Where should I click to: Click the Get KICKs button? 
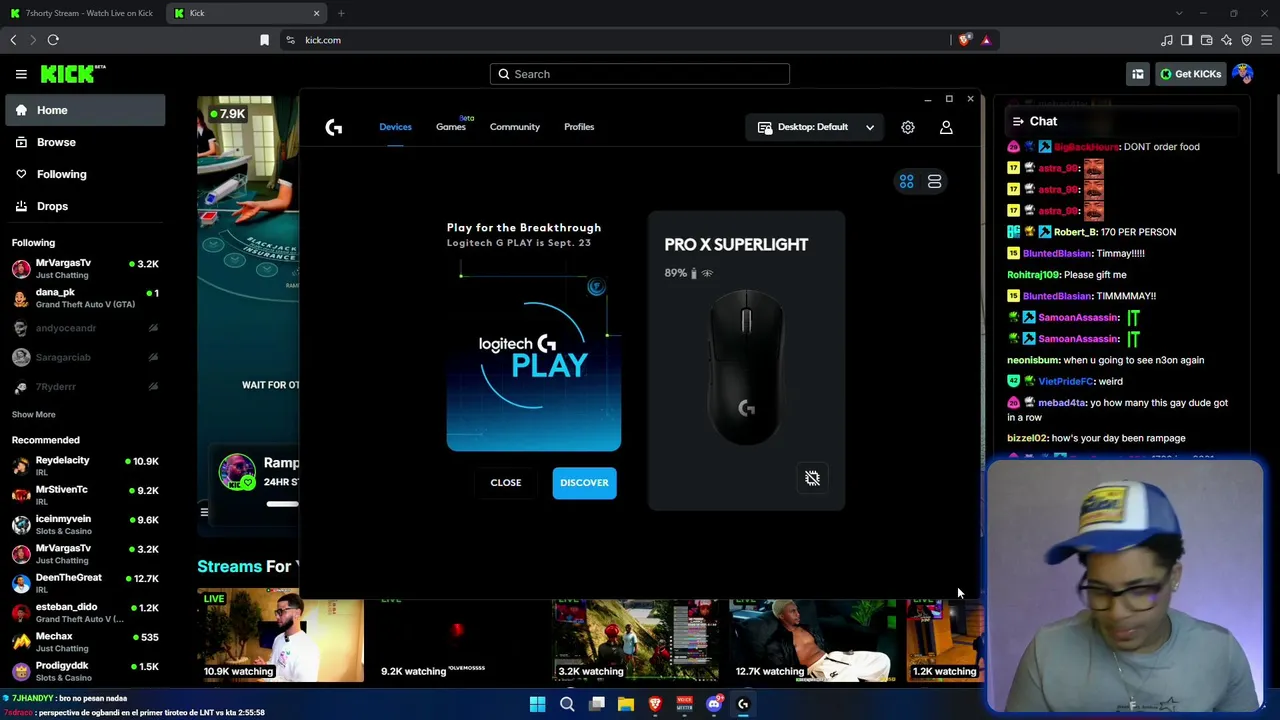pos(1190,74)
